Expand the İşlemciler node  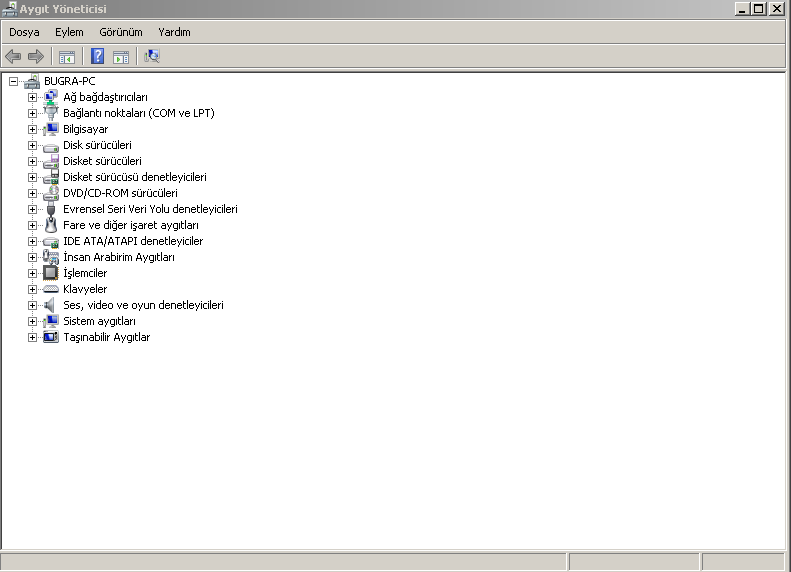(x=32, y=273)
